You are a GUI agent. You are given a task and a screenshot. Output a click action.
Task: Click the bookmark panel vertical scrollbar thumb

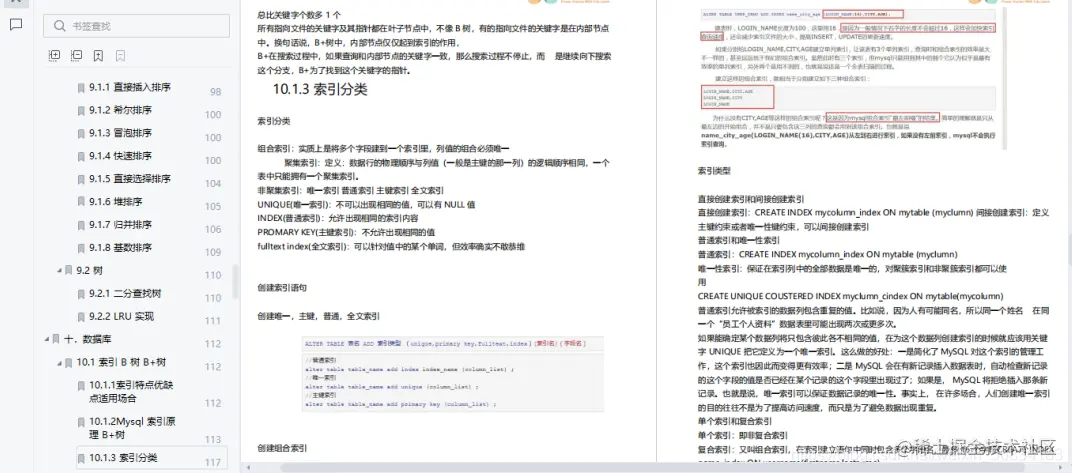(x=236, y=283)
